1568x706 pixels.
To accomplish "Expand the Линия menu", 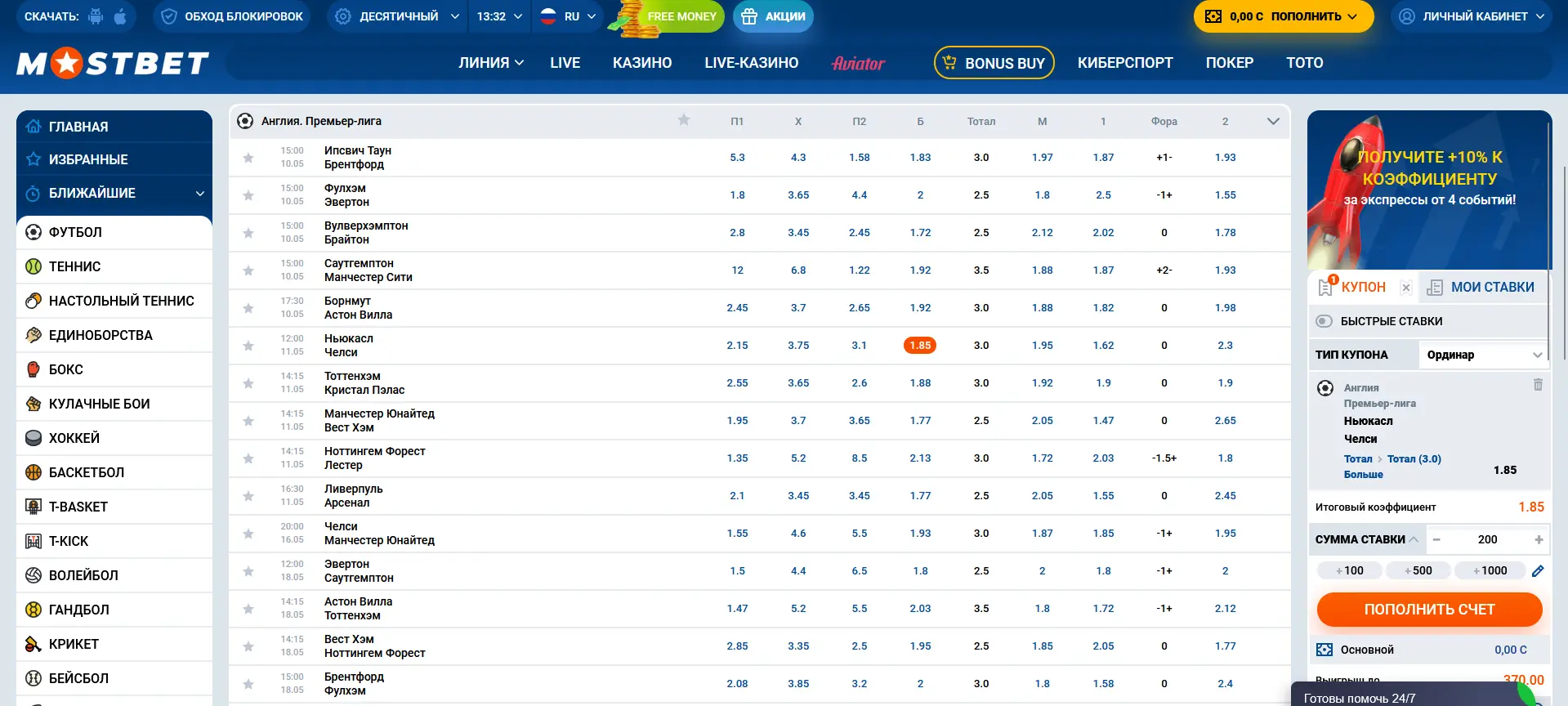I will 491,63.
